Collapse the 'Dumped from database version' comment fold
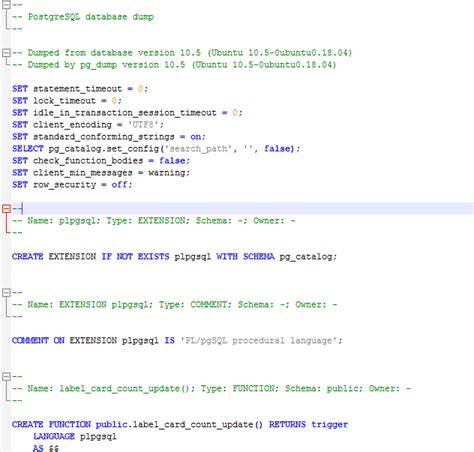The height and width of the screenshot is (452, 474). click(x=6, y=53)
